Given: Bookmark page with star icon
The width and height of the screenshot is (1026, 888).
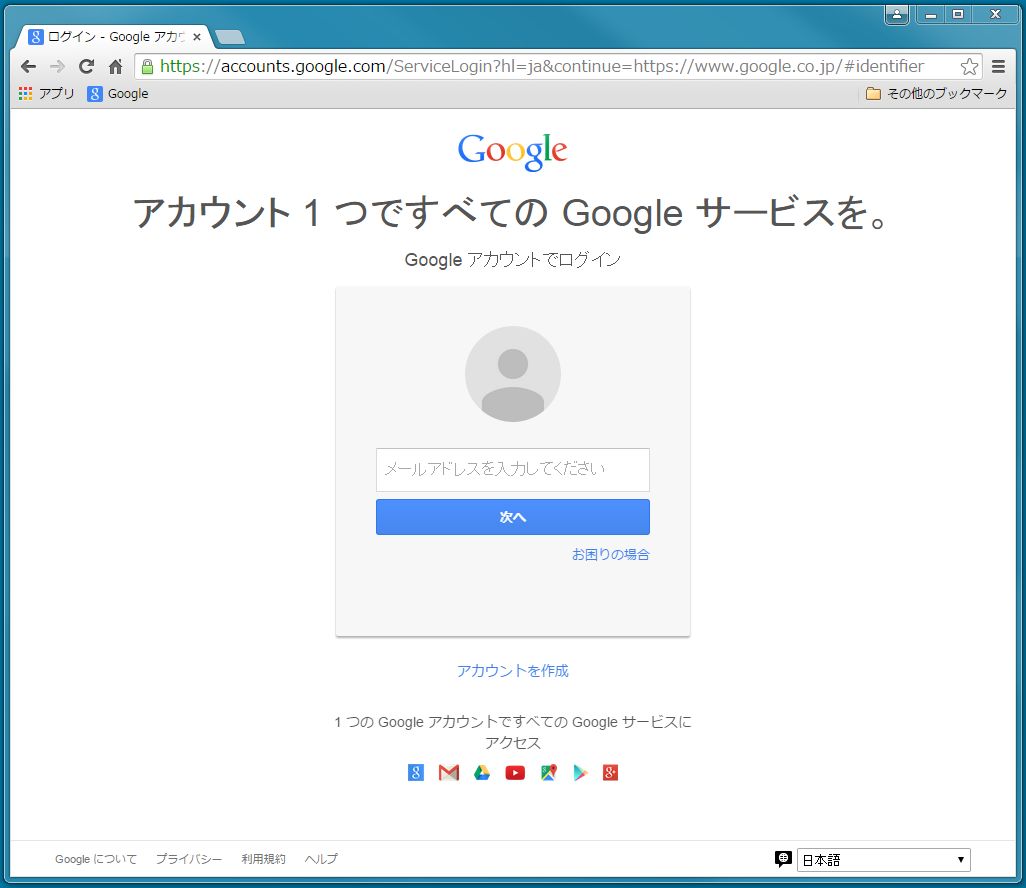Looking at the screenshot, I should pyautogui.click(x=969, y=66).
